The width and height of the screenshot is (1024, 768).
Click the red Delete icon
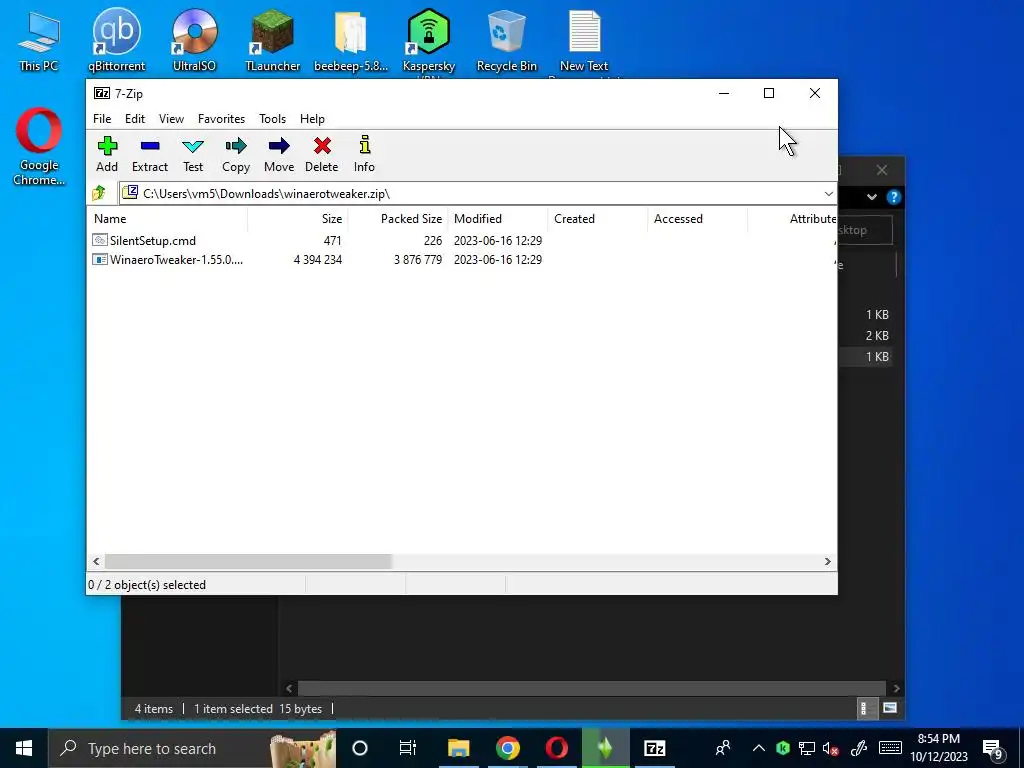tap(322, 146)
